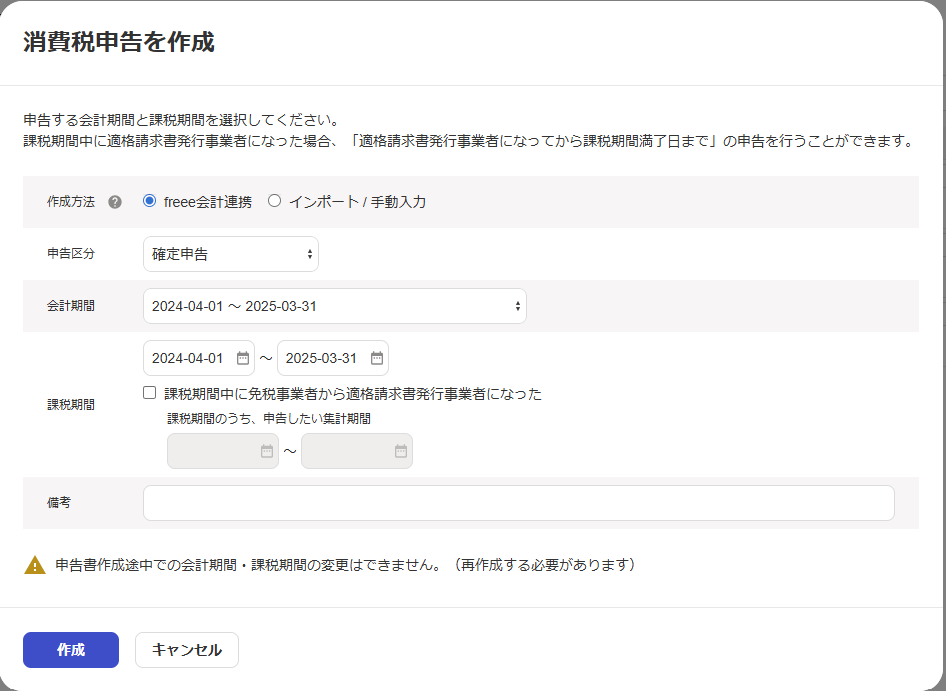Click the 課税期間のうち、申告したい集計期間 label

[x=269, y=419]
